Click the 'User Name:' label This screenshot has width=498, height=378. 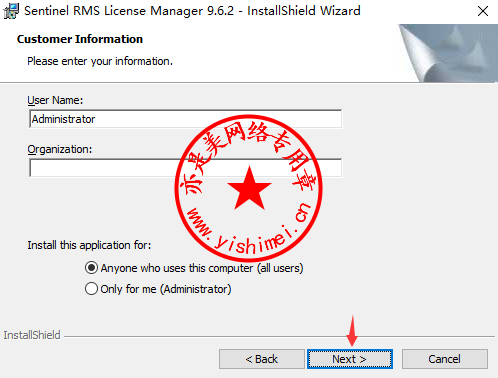click(x=55, y=100)
